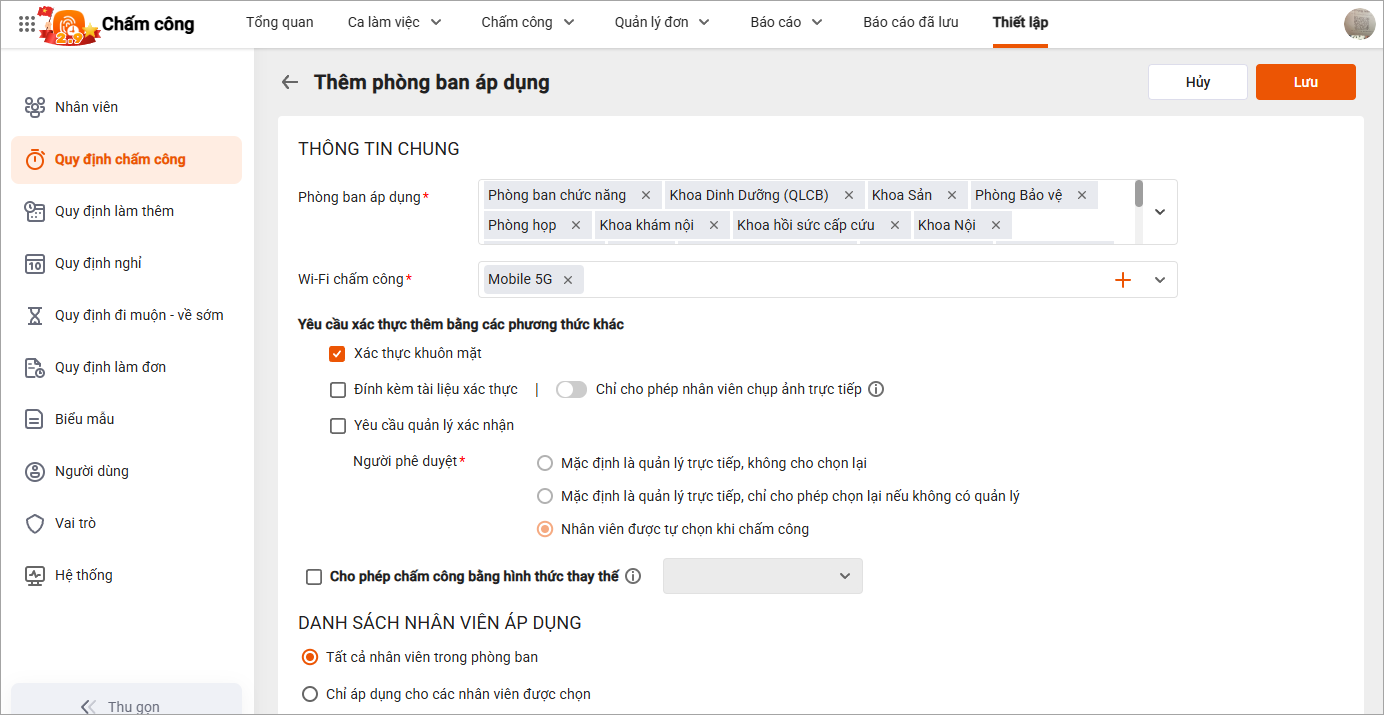The width and height of the screenshot is (1384, 715).
Task: Click the Người dùng sidebar label
Action: [92, 471]
